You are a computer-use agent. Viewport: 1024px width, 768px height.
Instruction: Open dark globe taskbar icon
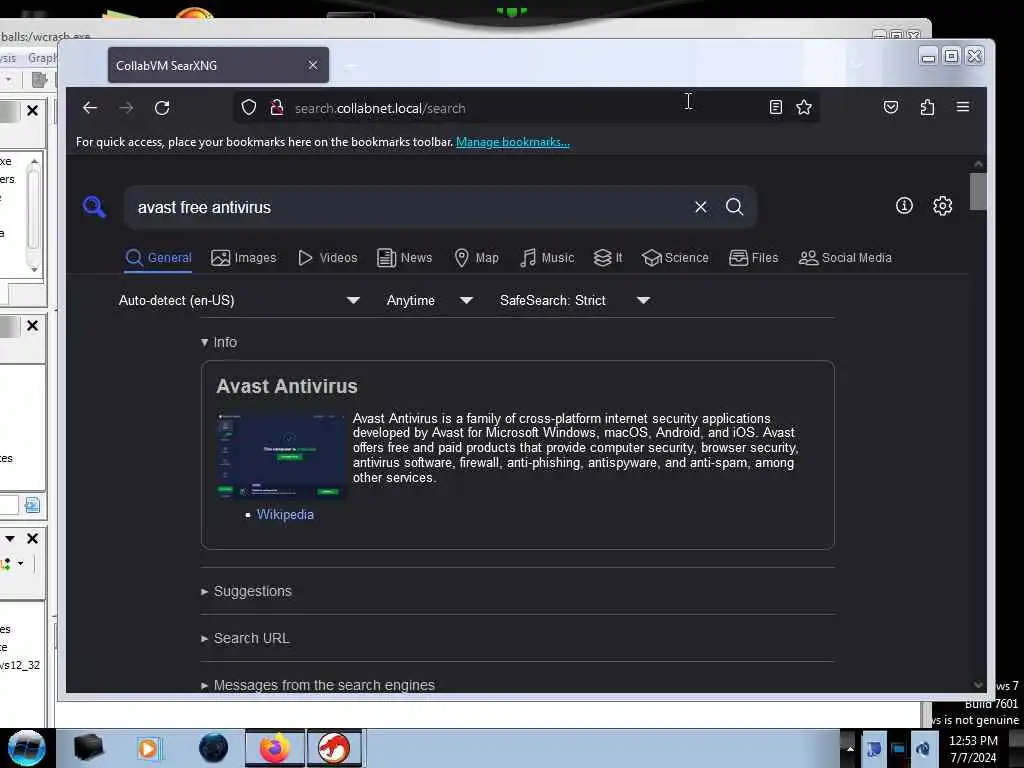pyautogui.click(x=214, y=748)
